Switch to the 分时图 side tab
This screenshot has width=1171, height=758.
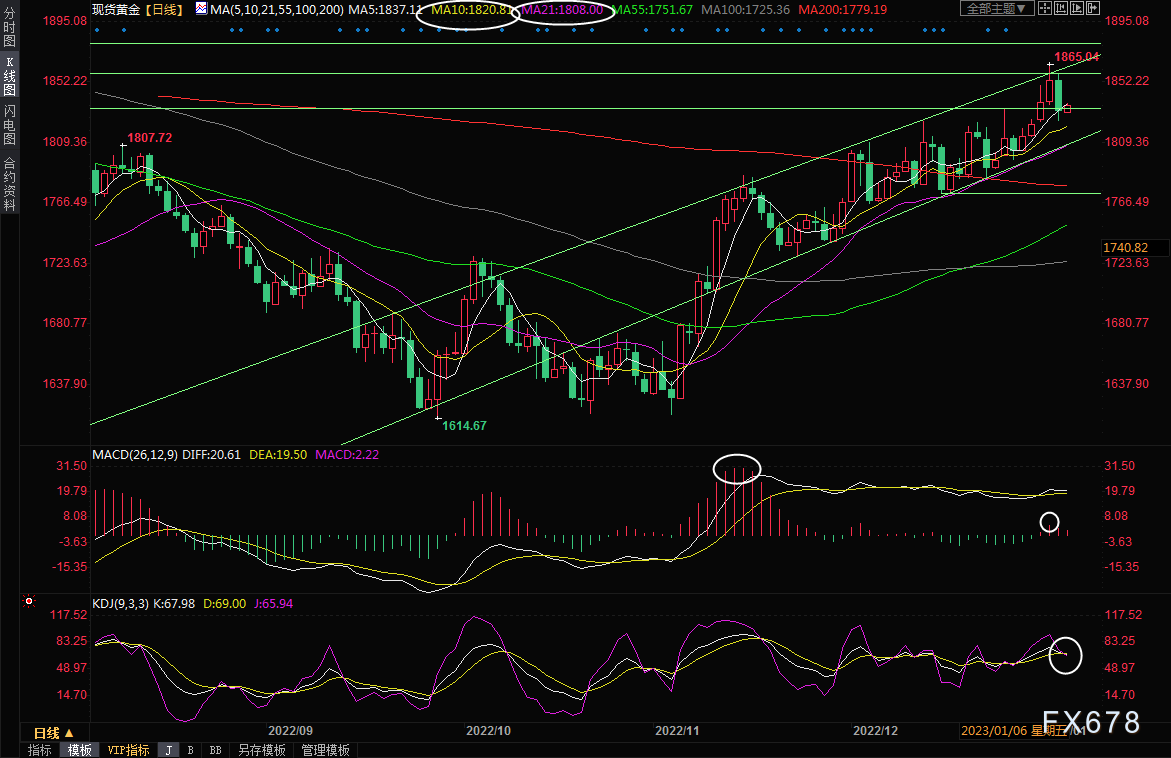(x=9, y=33)
